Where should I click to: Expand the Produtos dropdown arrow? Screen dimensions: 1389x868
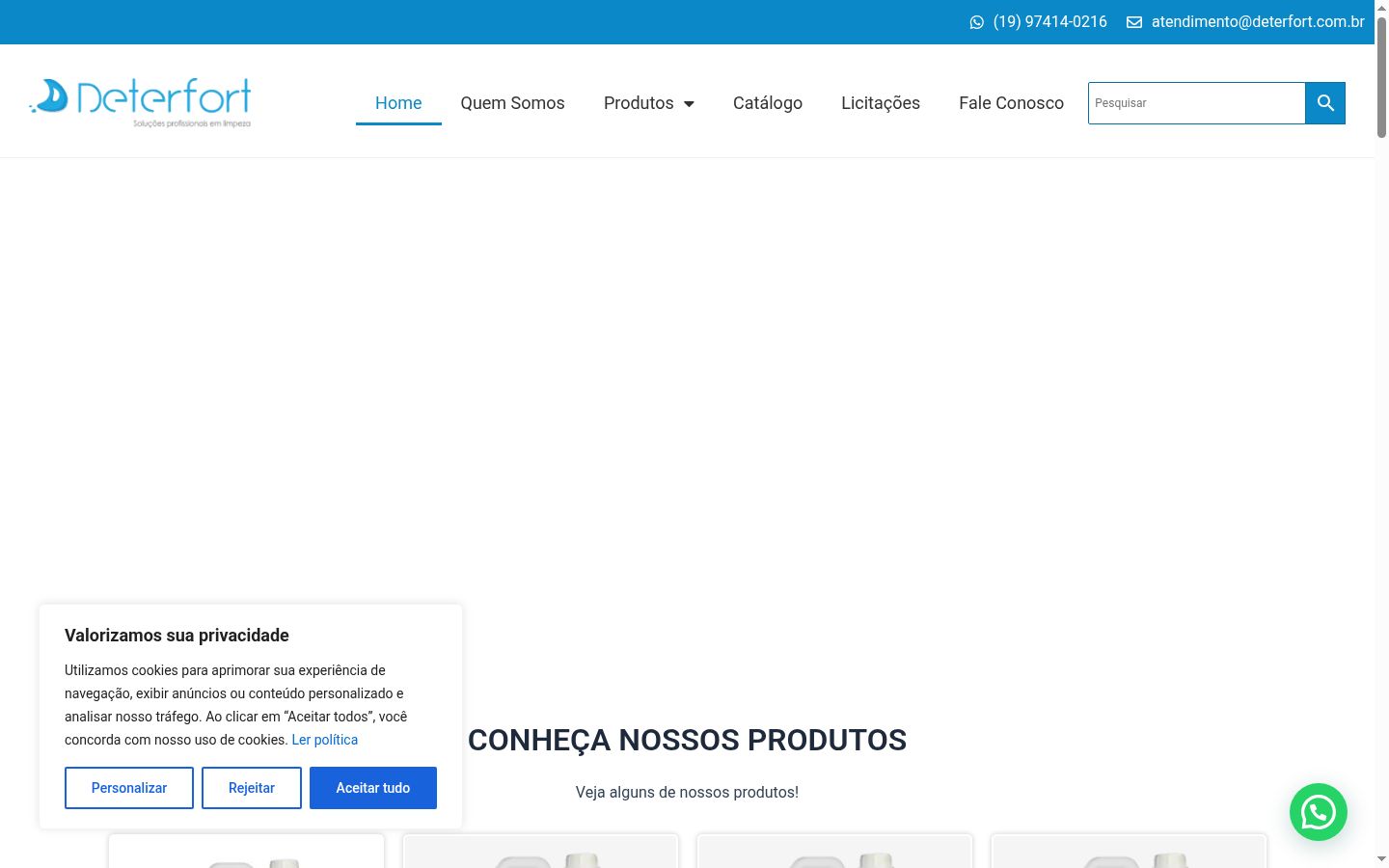pos(689,104)
